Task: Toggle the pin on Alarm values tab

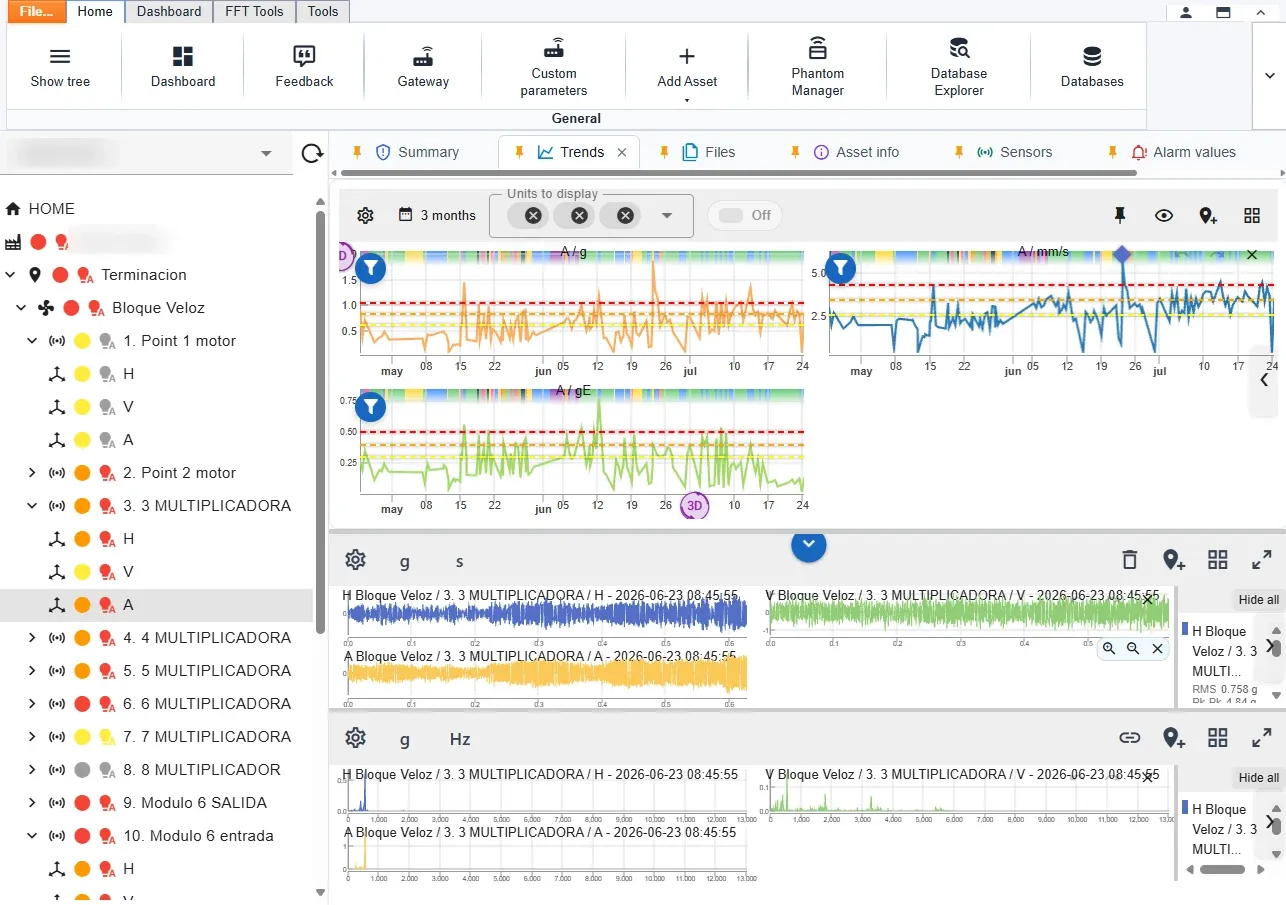Action: [x=1112, y=152]
